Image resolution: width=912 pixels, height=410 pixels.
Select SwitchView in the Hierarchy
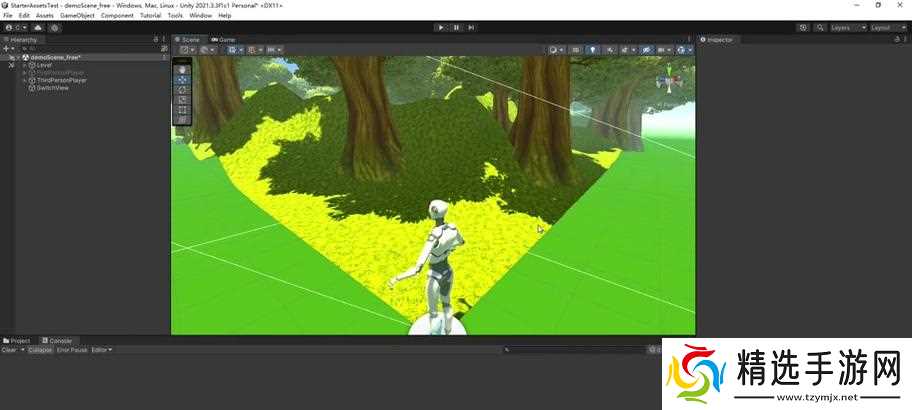click(52, 88)
